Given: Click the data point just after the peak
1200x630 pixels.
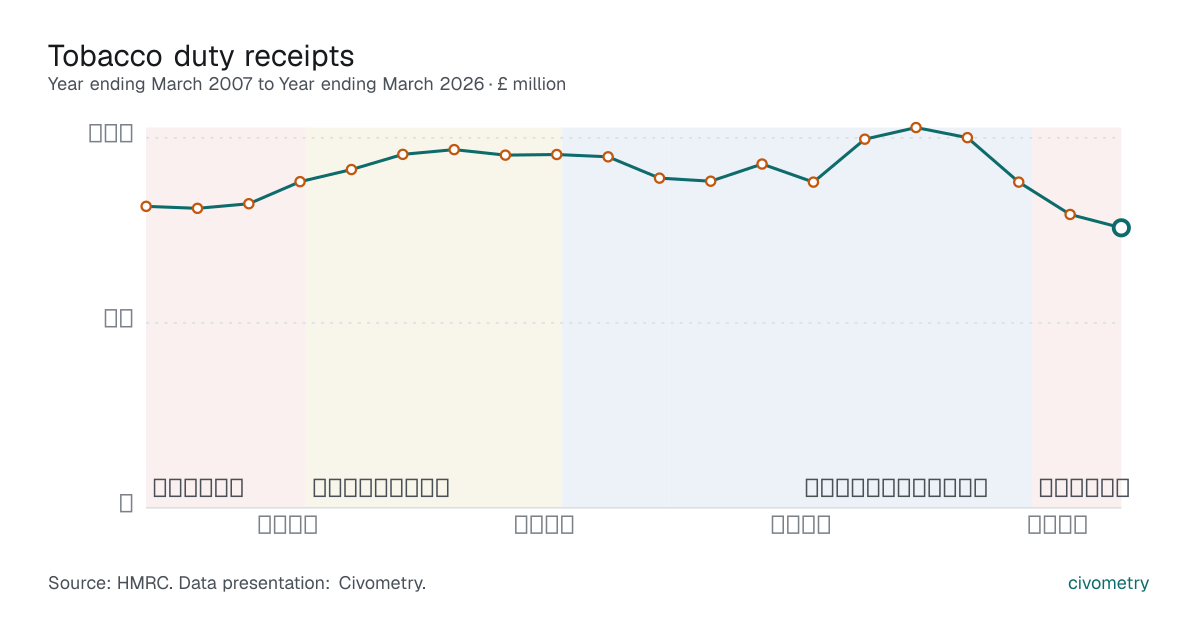Looking at the screenshot, I should click(x=967, y=138).
